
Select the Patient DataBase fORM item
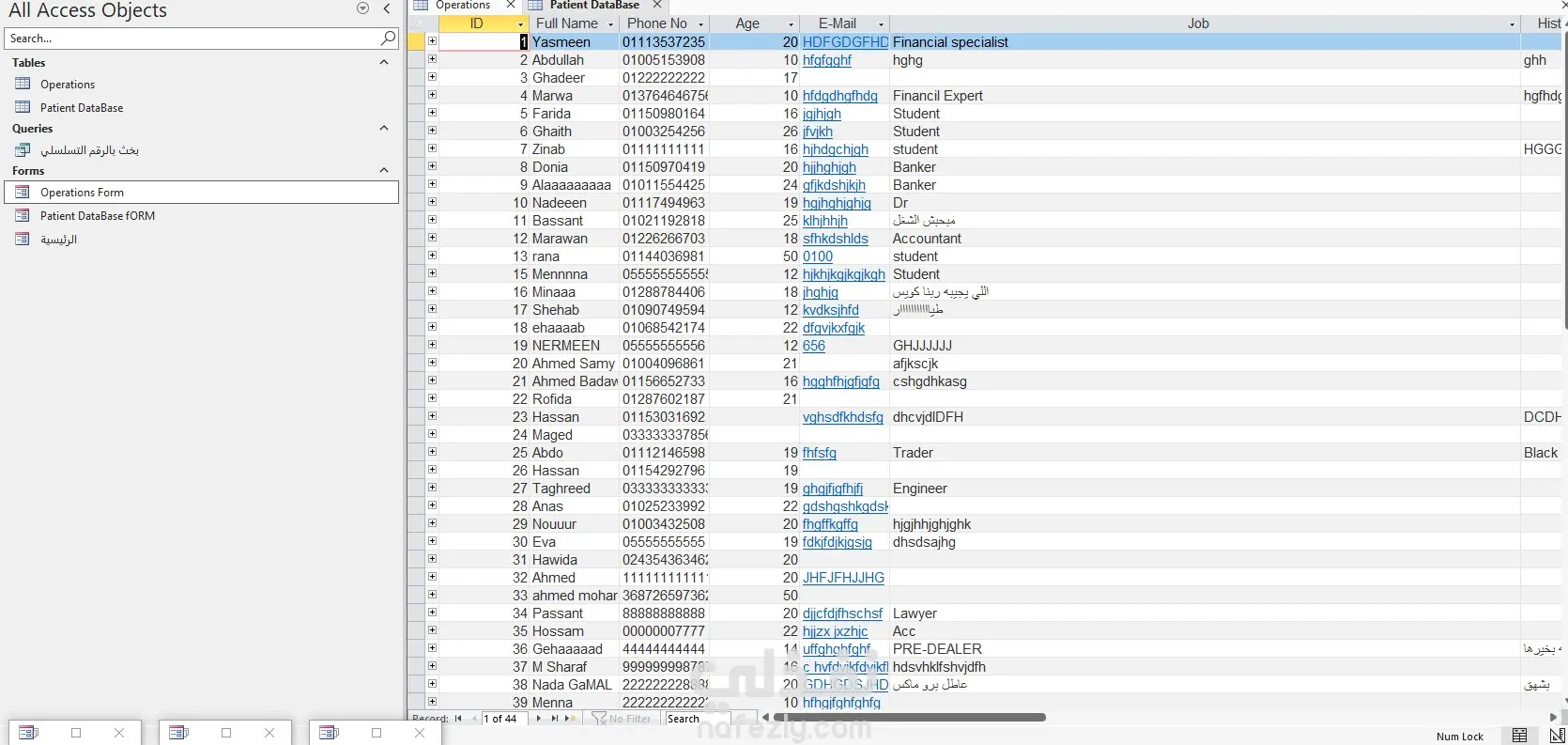98,216
